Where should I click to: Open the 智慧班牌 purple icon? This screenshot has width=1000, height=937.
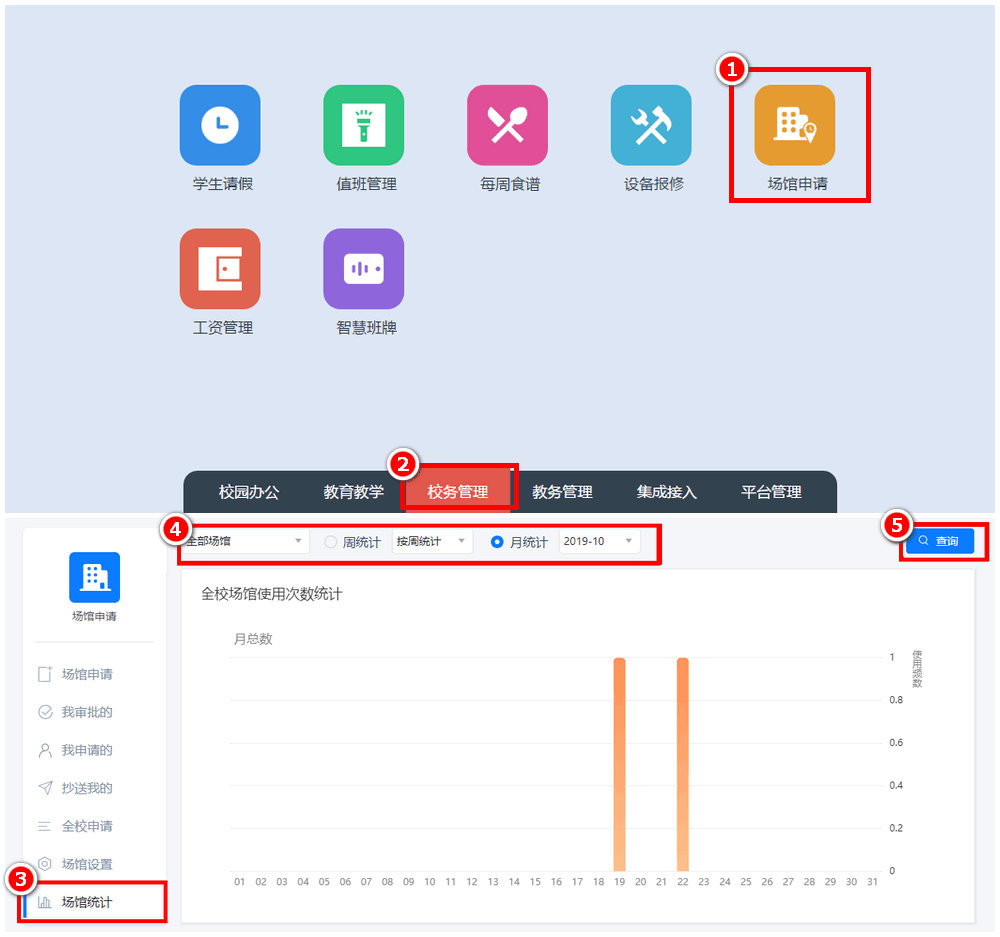click(363, 269)
